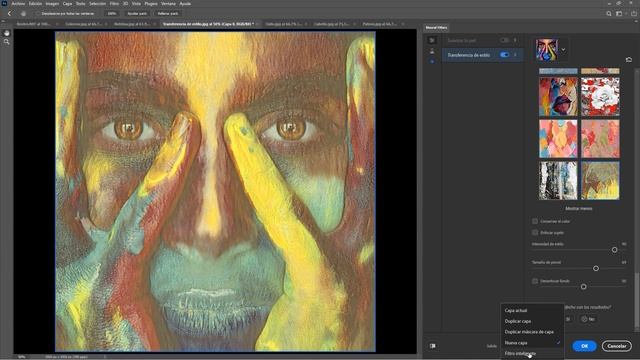
Task: Click the Sí feedback button
Action: pyautogui.click(x=568, y=319)
